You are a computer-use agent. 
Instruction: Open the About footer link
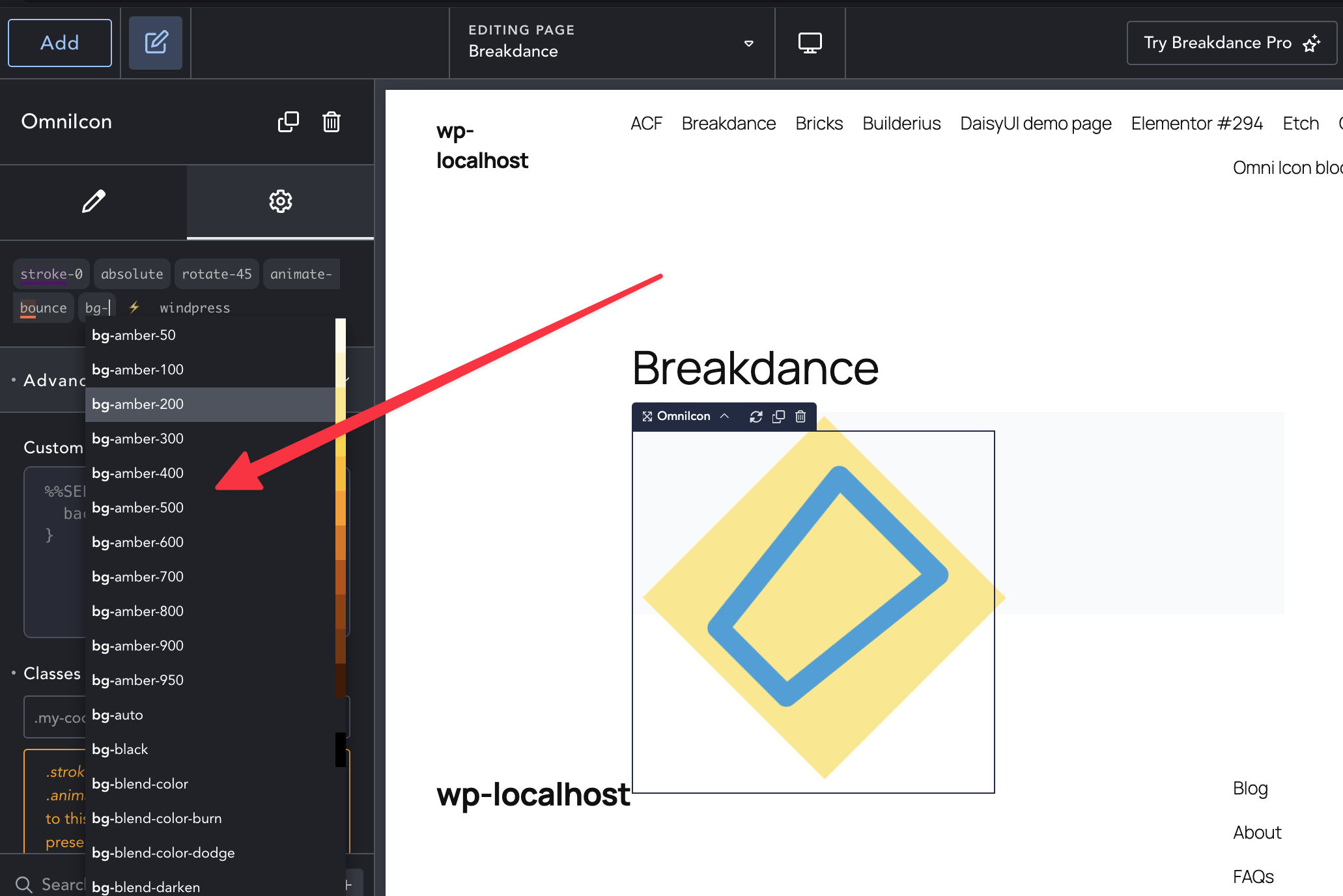coord(1258,833)
